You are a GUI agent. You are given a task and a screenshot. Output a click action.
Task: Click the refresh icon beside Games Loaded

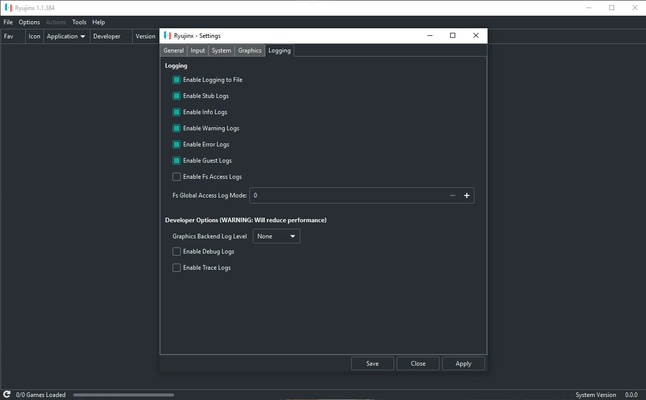point(7,394)
